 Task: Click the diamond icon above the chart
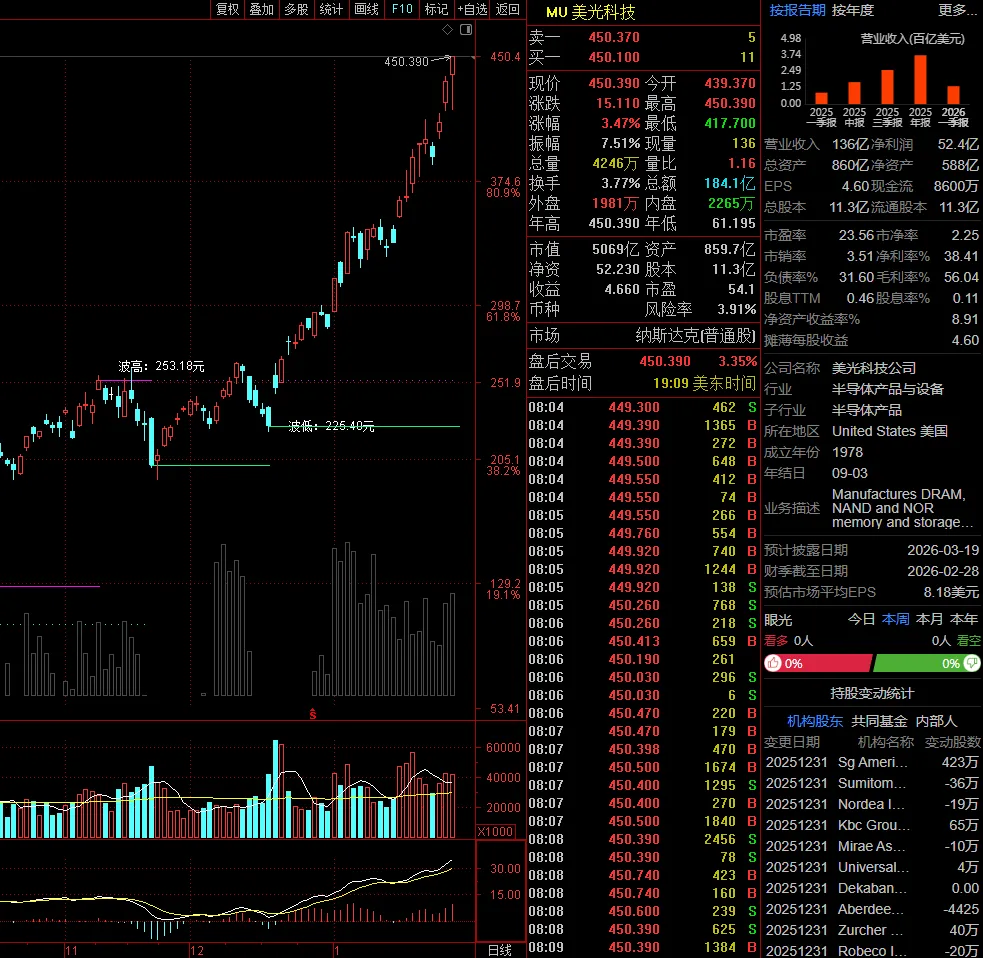tap(448, 29)
